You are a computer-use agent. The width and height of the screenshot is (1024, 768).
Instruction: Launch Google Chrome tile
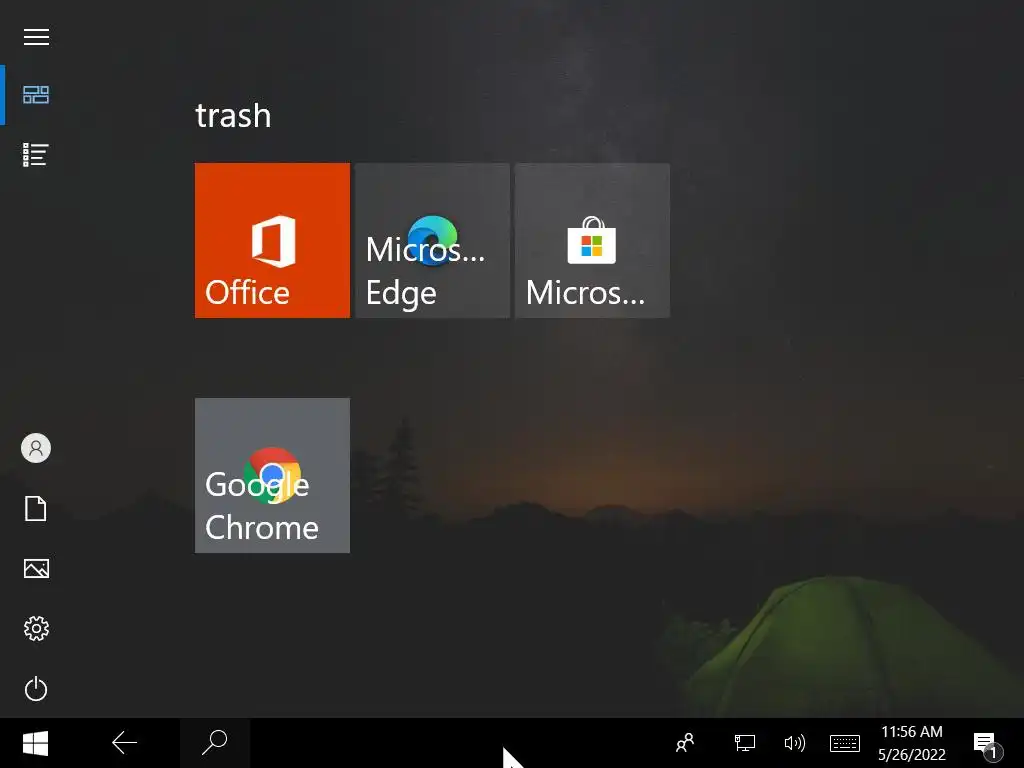point(272,475)
